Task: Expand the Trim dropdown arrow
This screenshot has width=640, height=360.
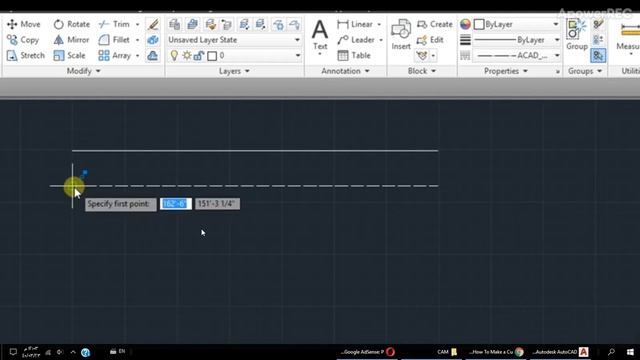Action: tap(138, 24)
